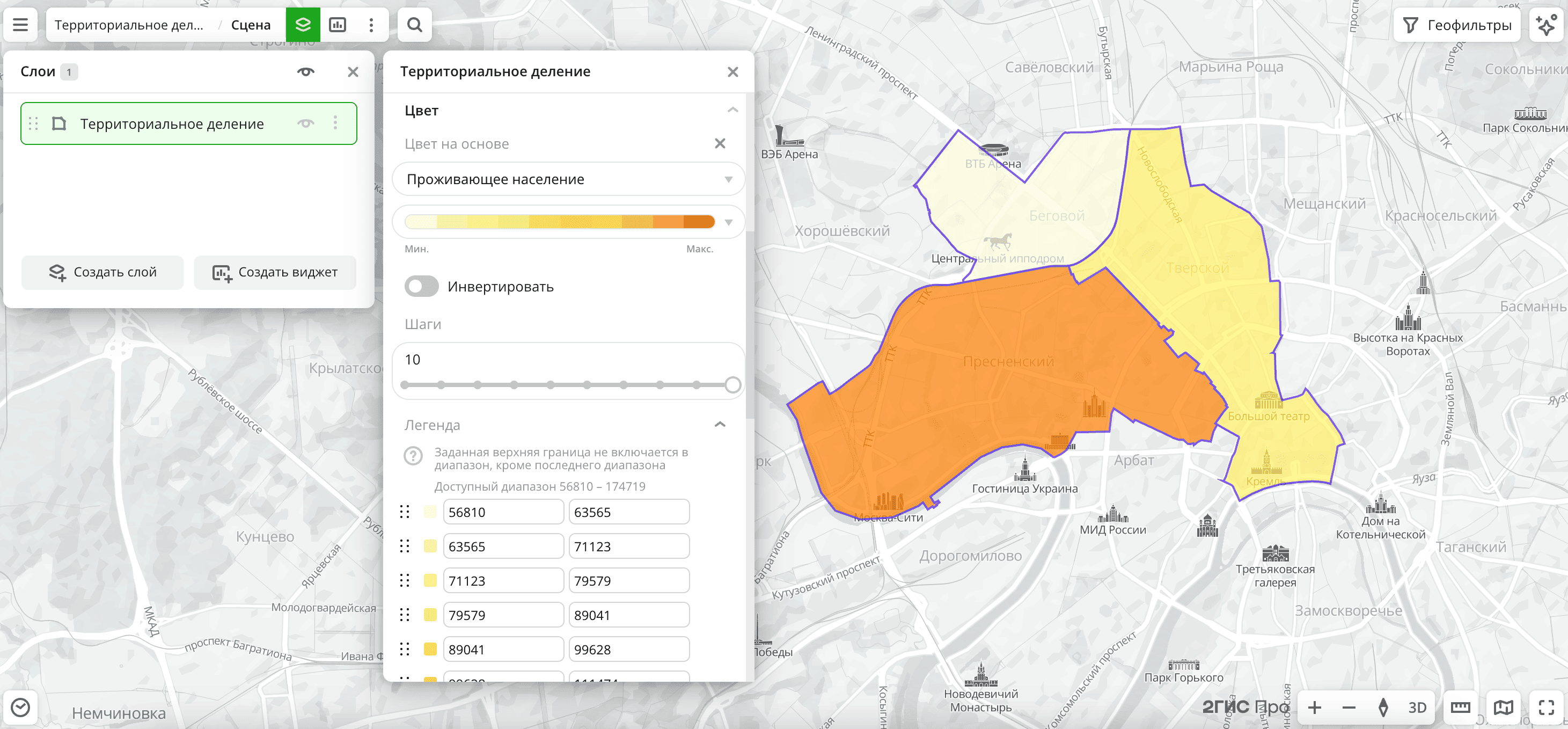The image size is (1568, 729).
Task: Open the scene three-dot menu in the toolbar
Action: coord(371,25)
